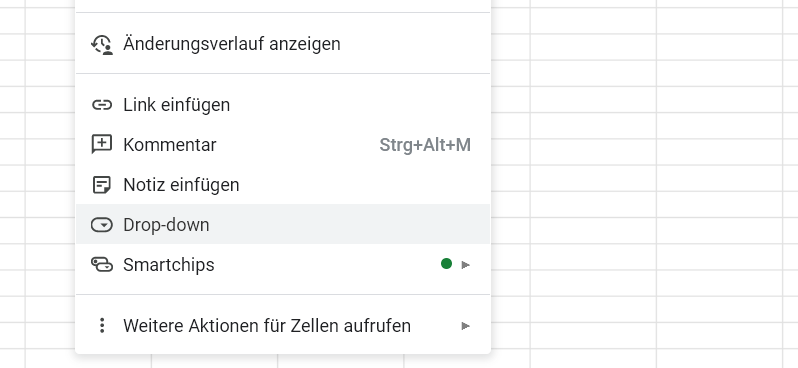
Task: Click the Smartchips stacked chips icon
Action: (102, 265)
